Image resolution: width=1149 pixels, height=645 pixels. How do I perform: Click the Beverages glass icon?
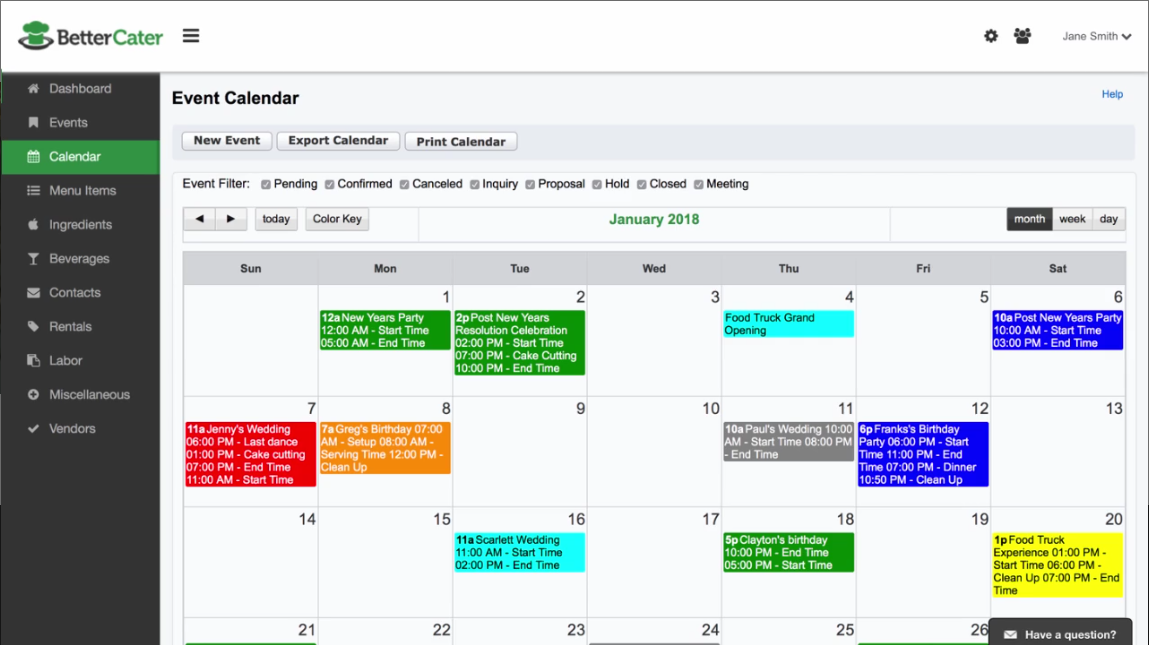click(x=33, y=259)
